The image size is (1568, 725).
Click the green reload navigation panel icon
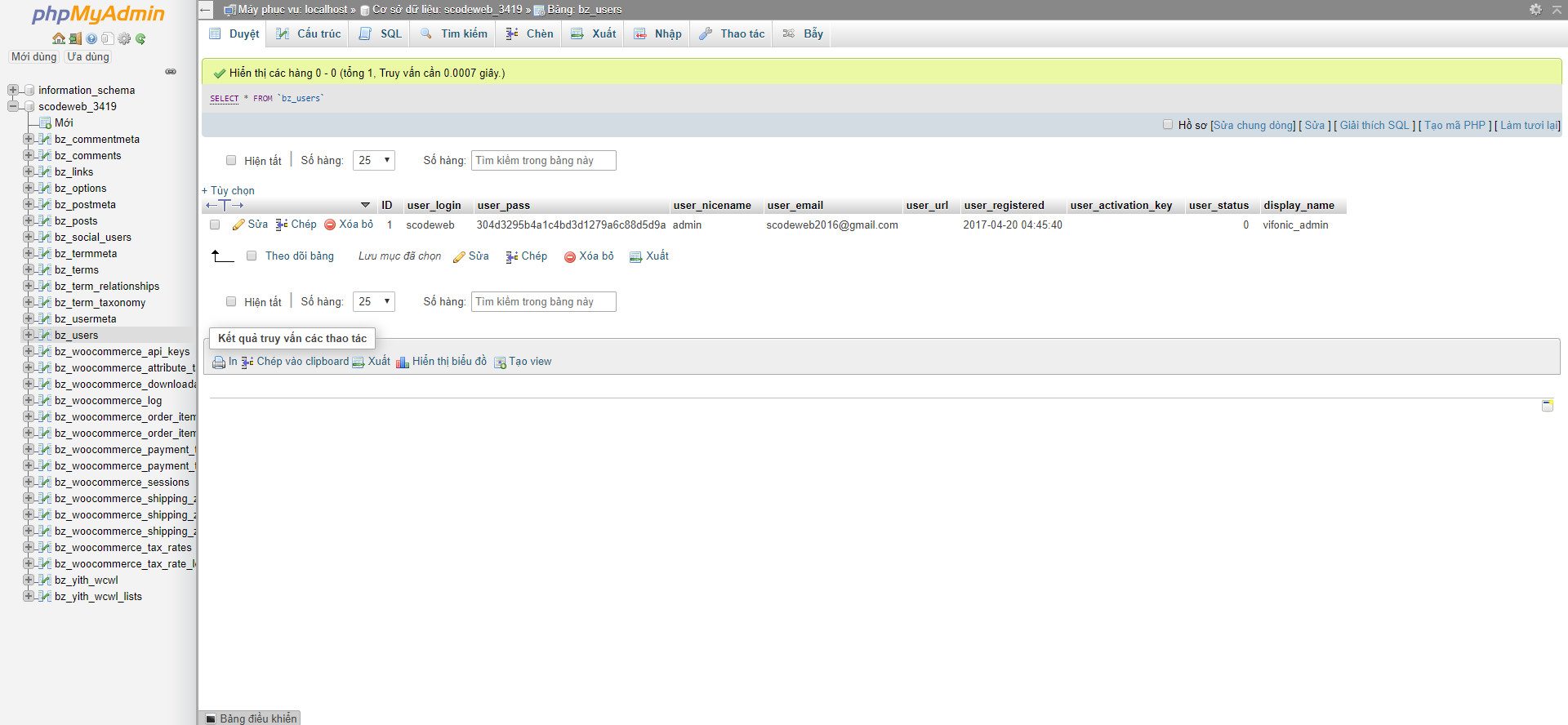140,38
